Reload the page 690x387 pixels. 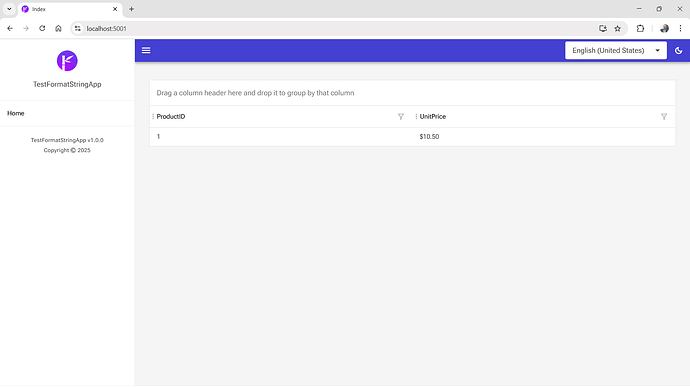click(42, 28)
